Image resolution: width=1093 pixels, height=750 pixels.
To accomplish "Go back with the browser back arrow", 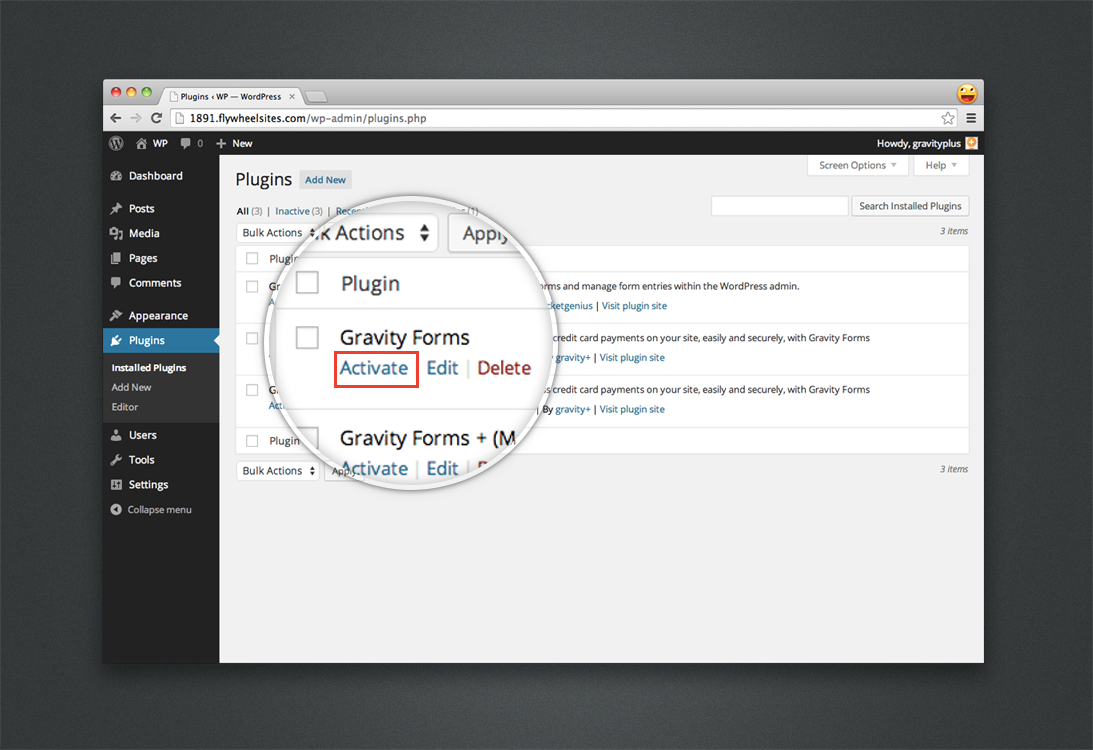I will [116, 118].
